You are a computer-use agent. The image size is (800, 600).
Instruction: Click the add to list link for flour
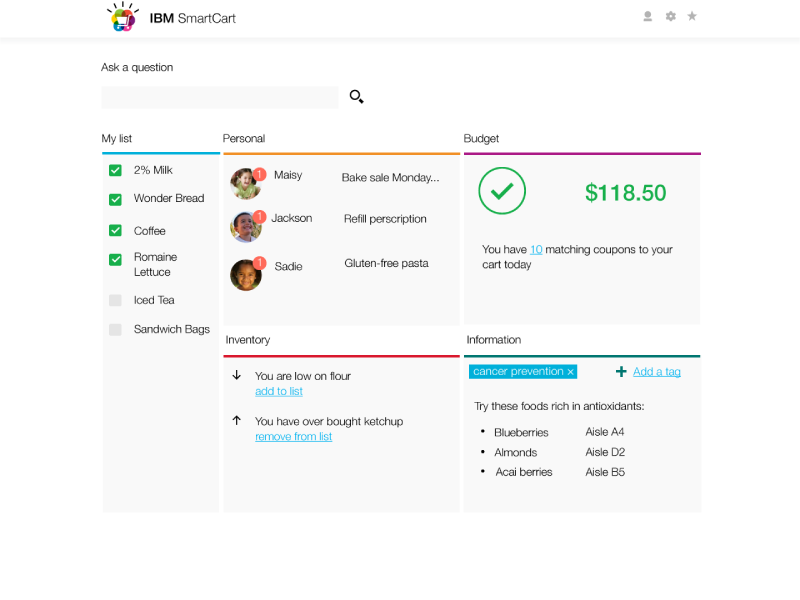pyautogui.click(x=278, y=391)
